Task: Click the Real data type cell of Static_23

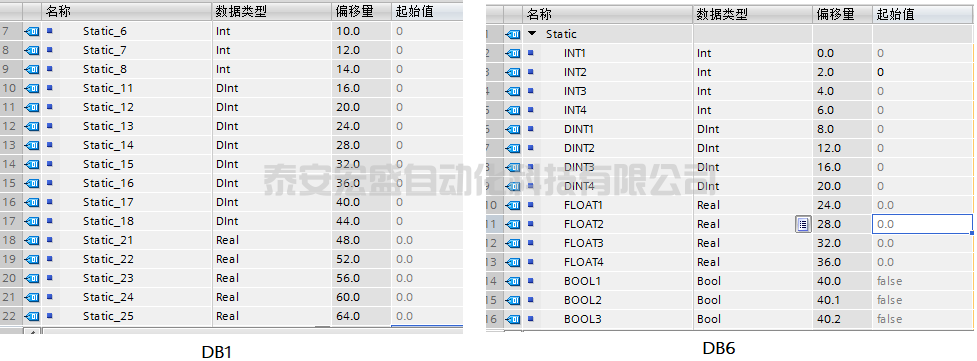Action: pos(272,278)
